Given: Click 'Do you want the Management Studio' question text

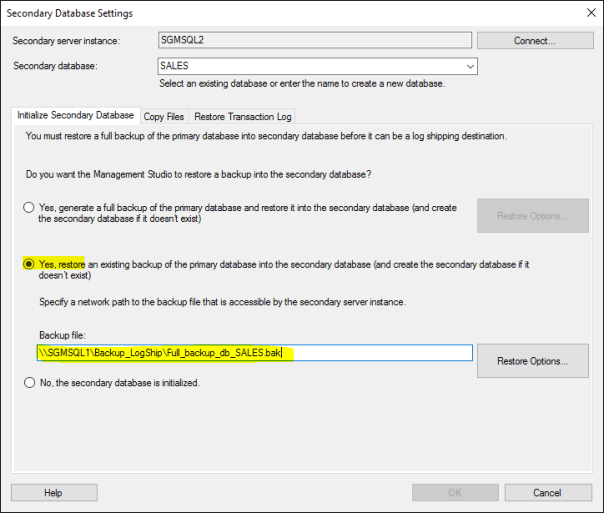Looking at the screenshot, I should pyautogui.click(x=198, y=174).
